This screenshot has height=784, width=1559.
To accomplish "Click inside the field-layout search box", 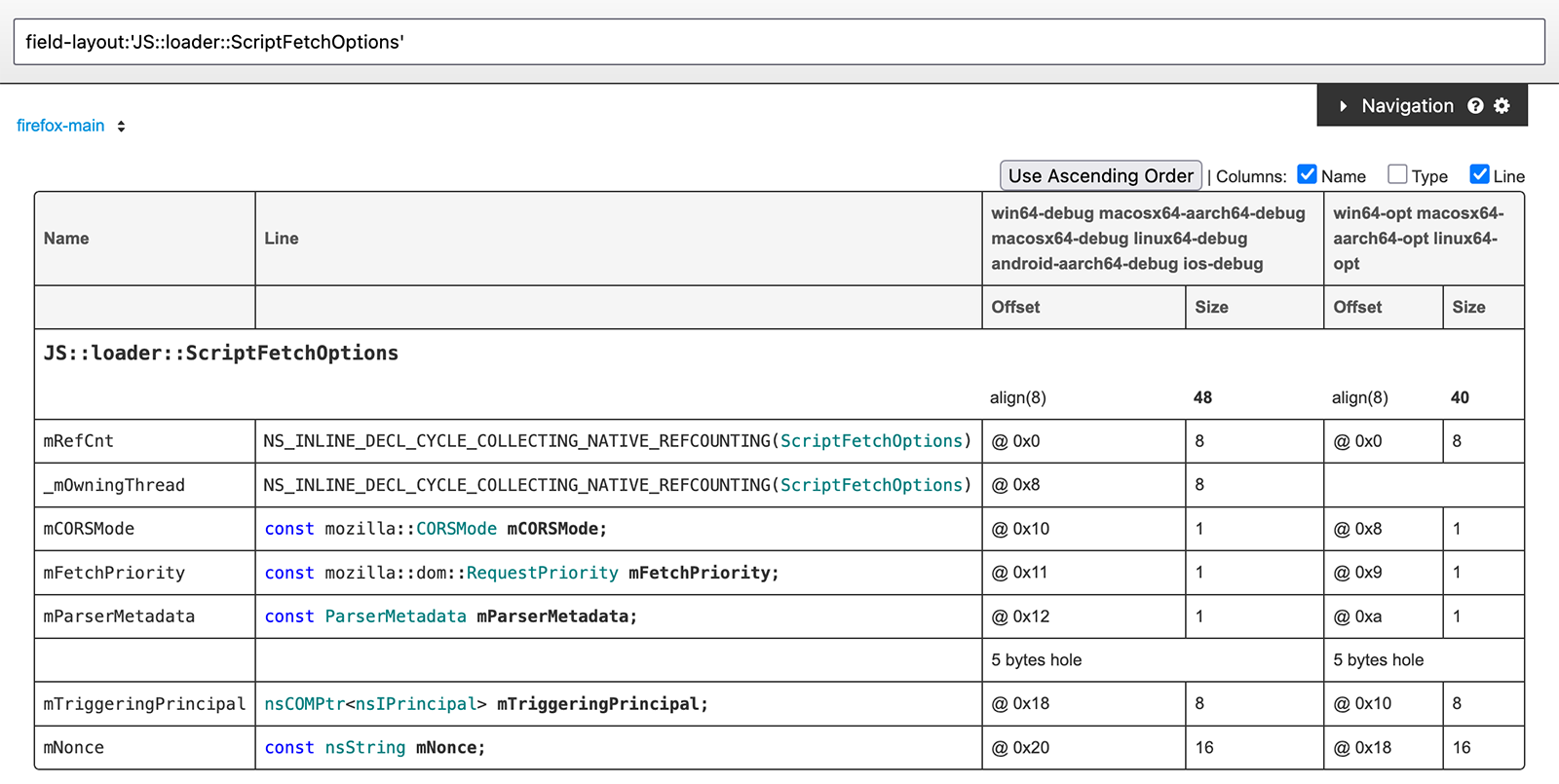I will 779,42.
